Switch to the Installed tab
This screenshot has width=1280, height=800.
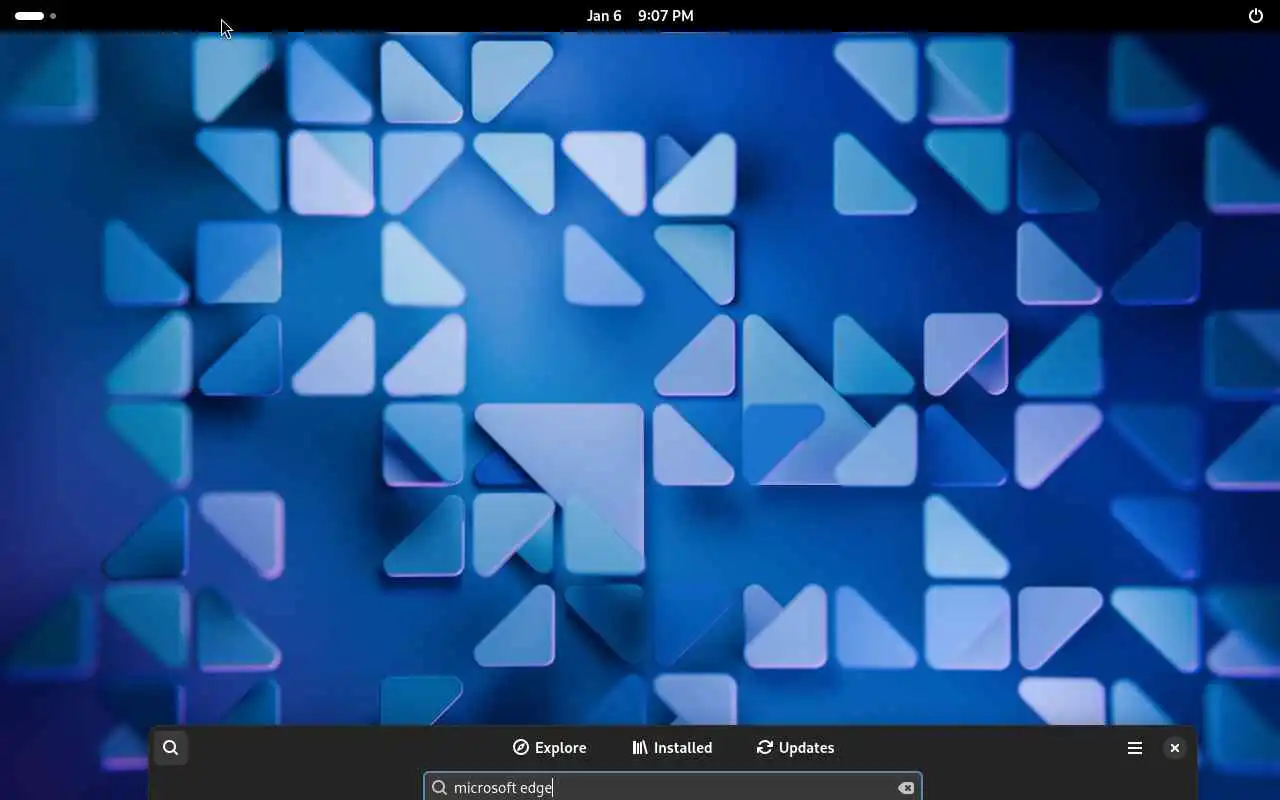[673, 748]
